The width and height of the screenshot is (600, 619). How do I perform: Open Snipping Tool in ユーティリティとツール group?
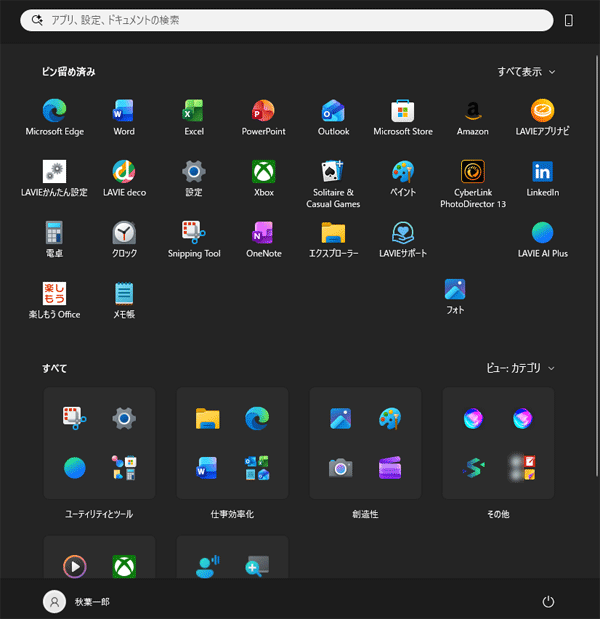coord(74,418)
